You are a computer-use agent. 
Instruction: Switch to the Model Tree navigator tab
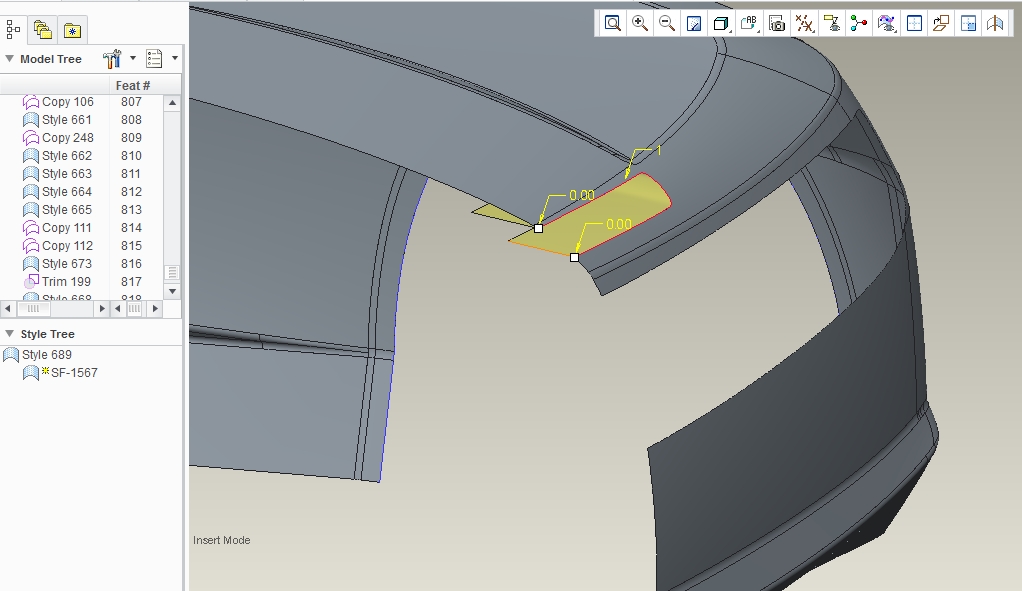pyautogui.click(x=13, y=30)
